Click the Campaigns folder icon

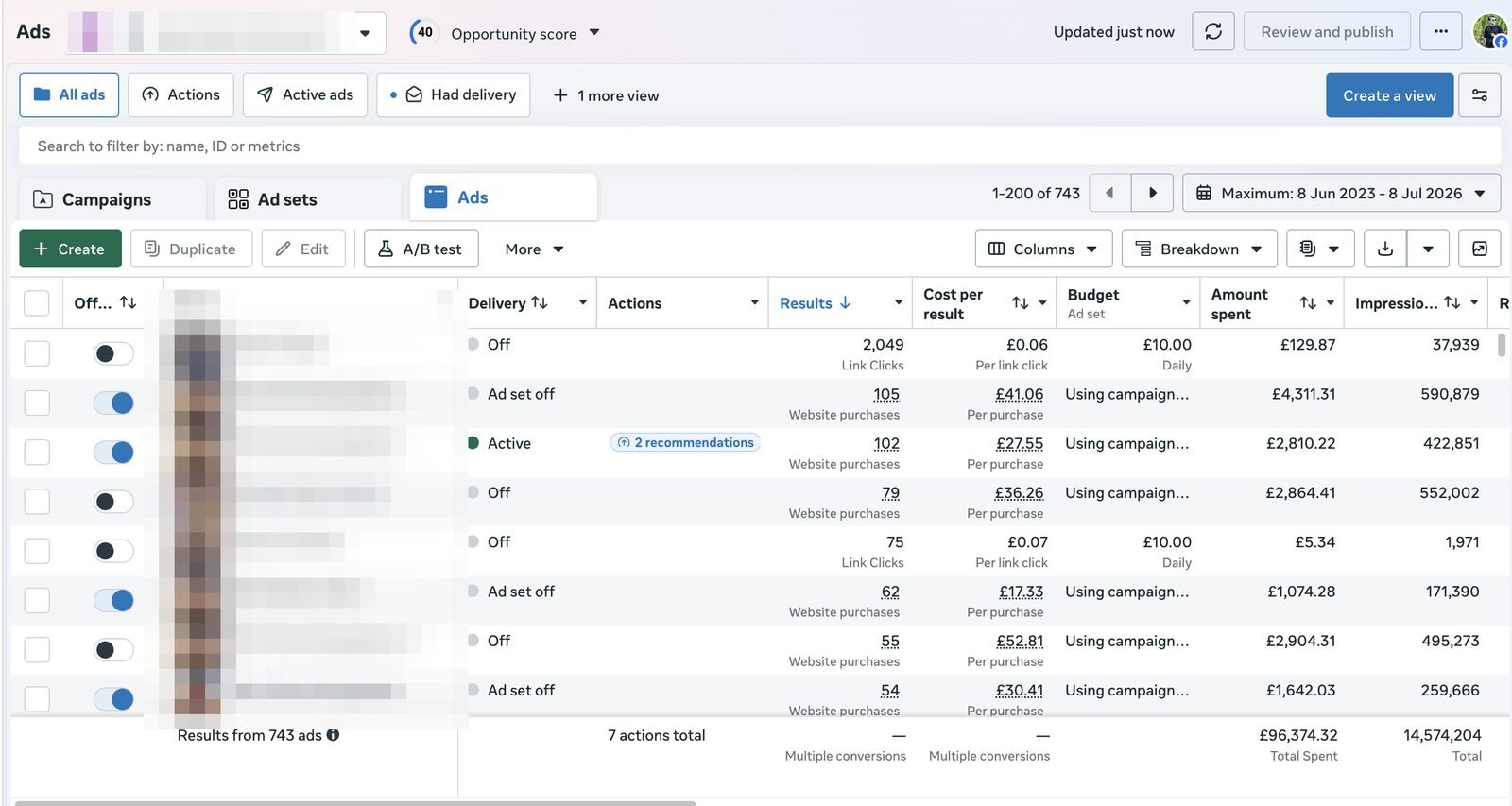pyautogui.click(x=43, y=199)
